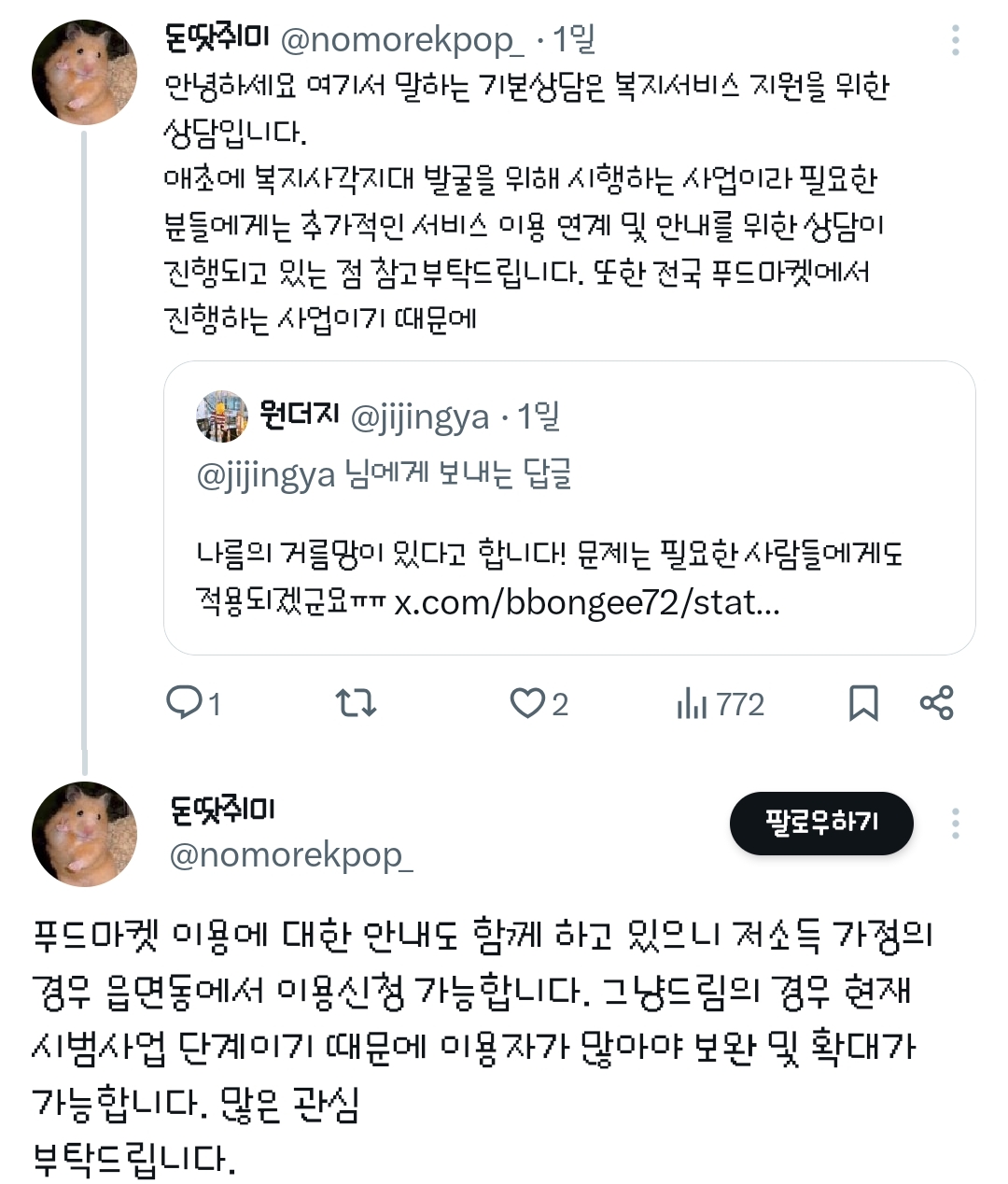Click the reply speech bubble icon

pyautogui.click(x=183, y=702)
